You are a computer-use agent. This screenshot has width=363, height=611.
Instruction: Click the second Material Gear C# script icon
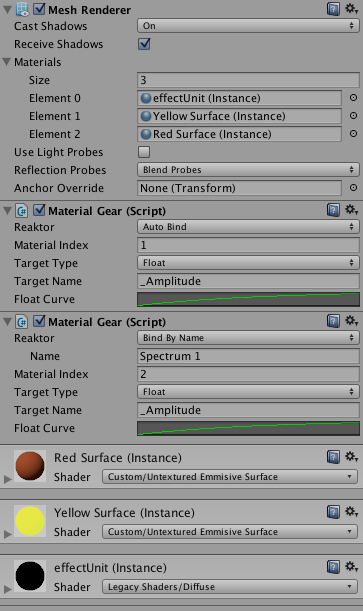pyautogui.click(x=22, y=322)
